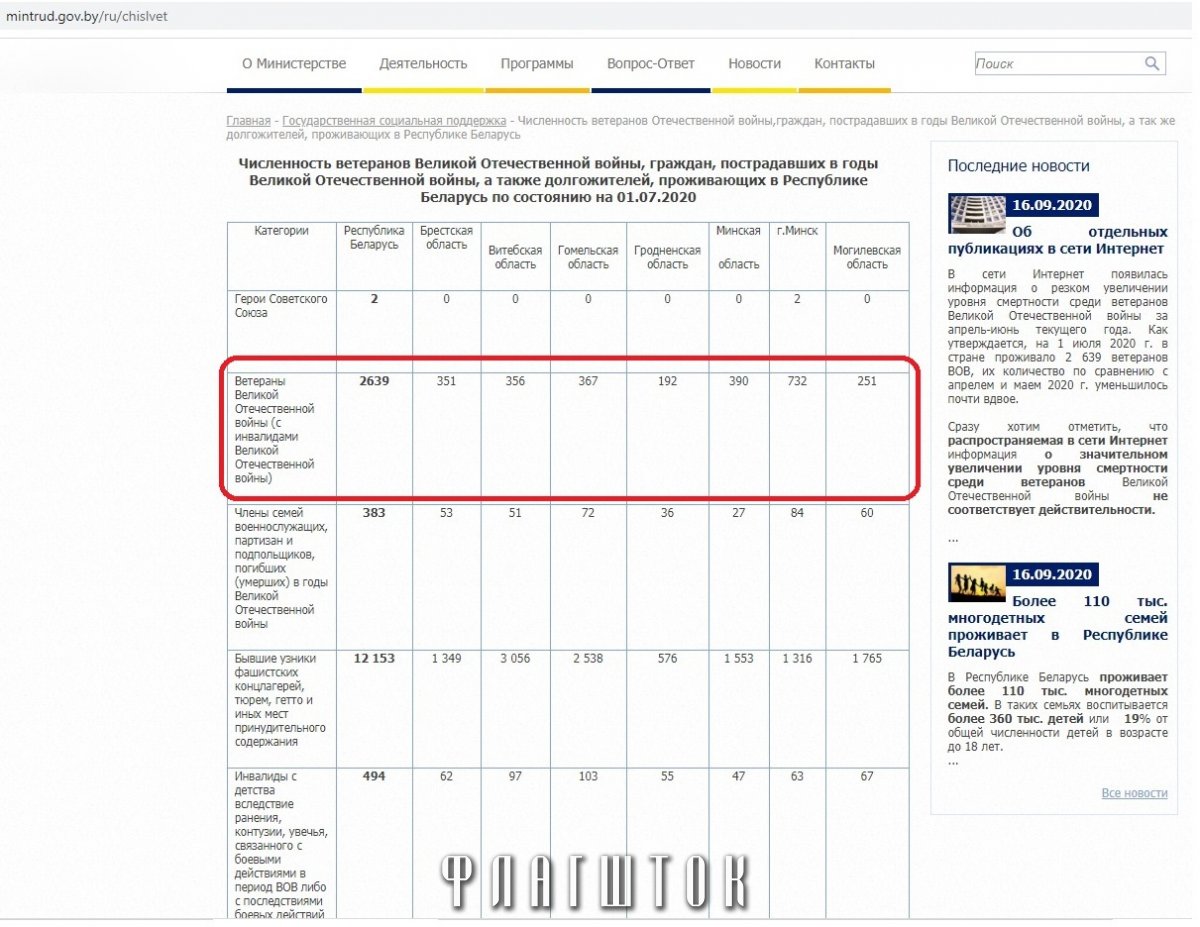Click the Герои Советского Союза row label

pyautogui.click(x=281, y=306)
